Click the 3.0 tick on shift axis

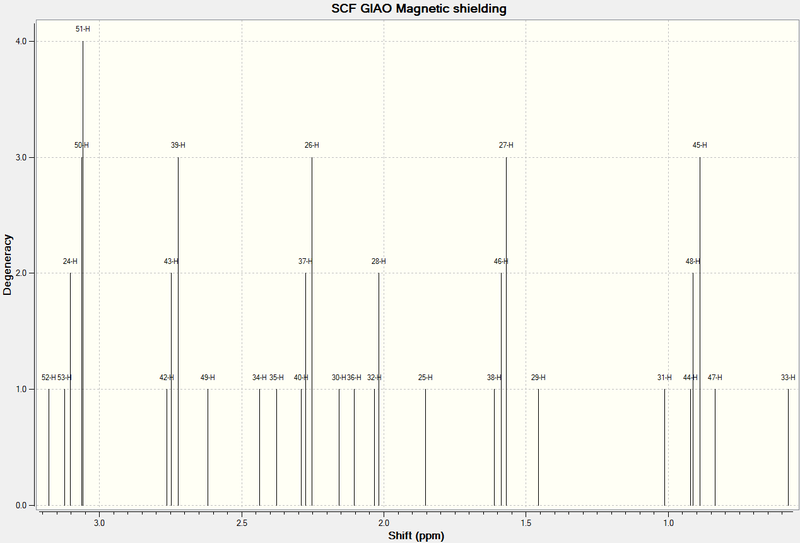coord(99,523)
